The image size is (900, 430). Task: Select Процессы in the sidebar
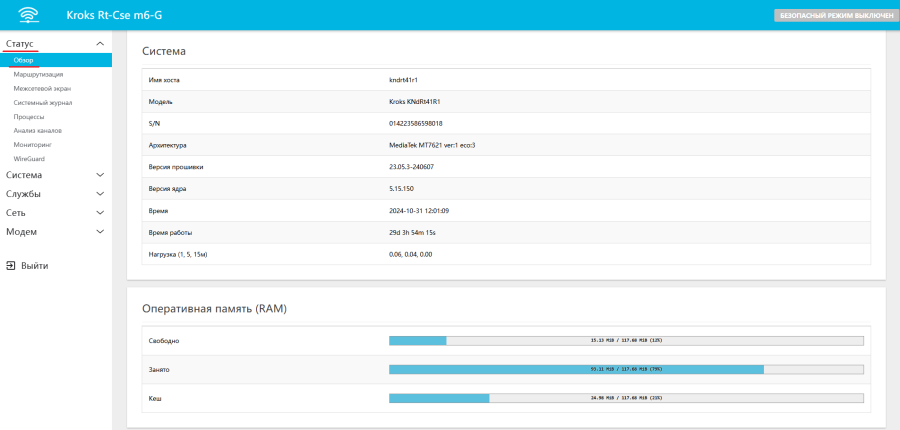click(x=29, y=116)
